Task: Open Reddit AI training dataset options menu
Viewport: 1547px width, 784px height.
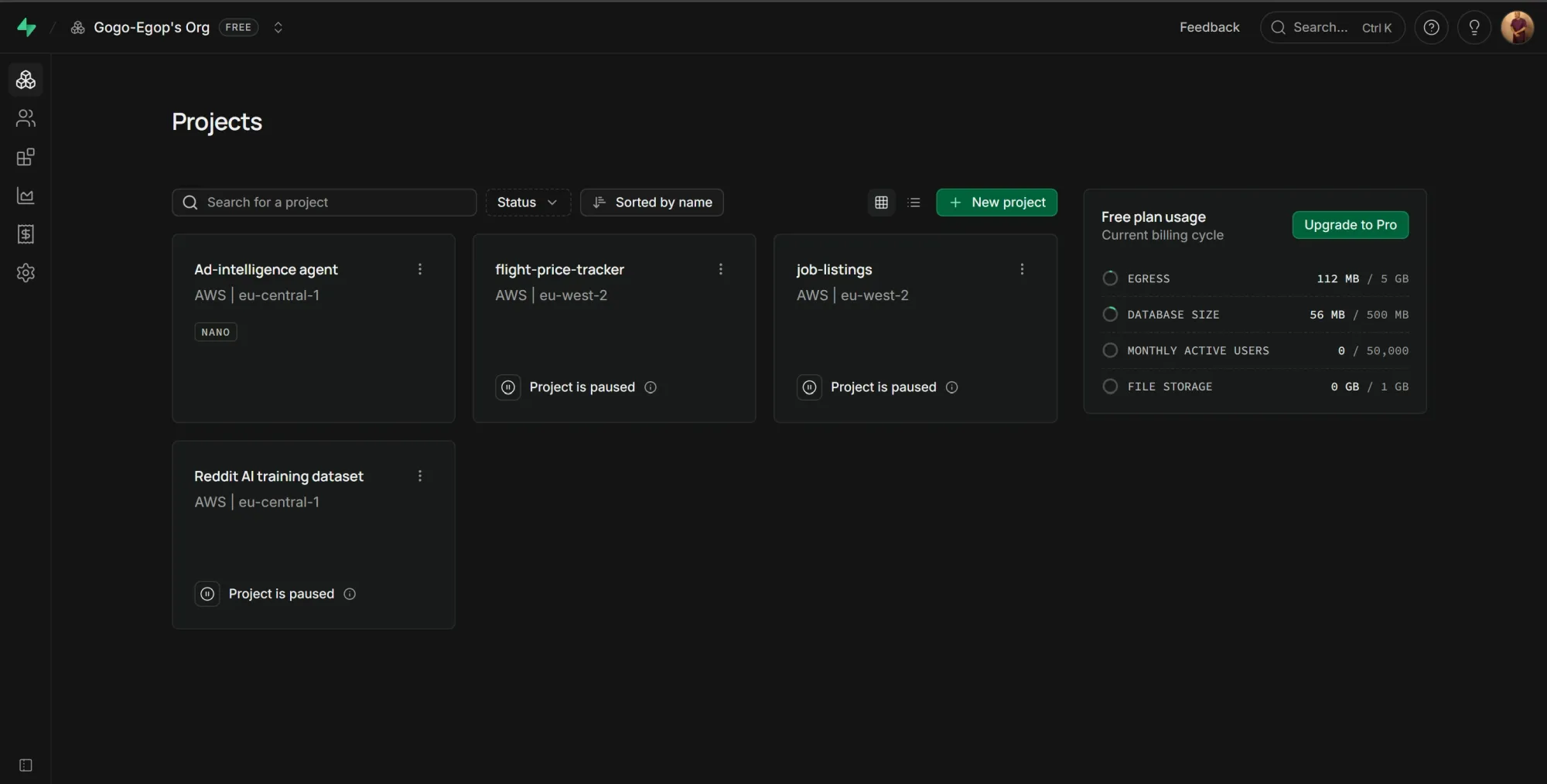Action: [420, 476]
